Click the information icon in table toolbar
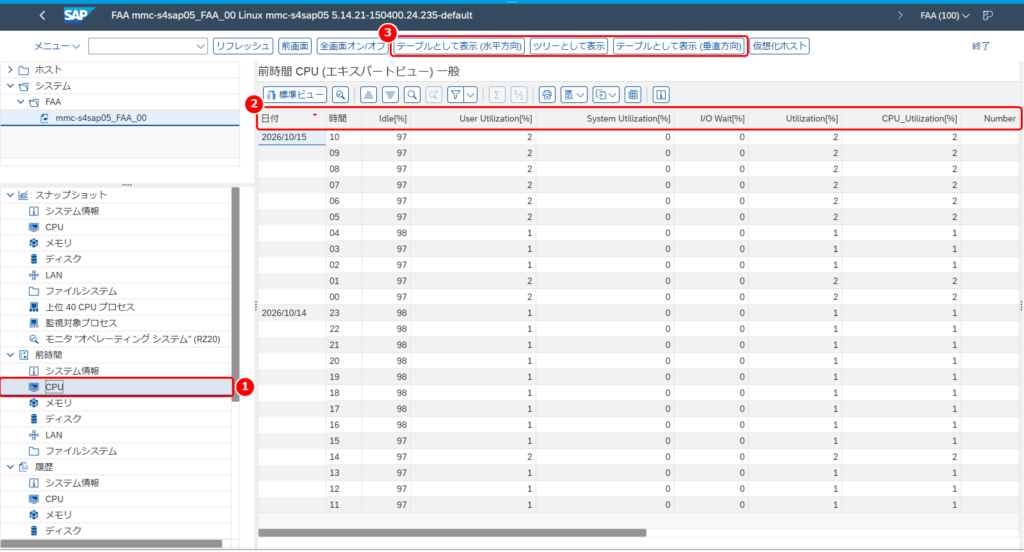Image resolution: width=1024 pixels, height=552 pixels. (x=661, y=95)
